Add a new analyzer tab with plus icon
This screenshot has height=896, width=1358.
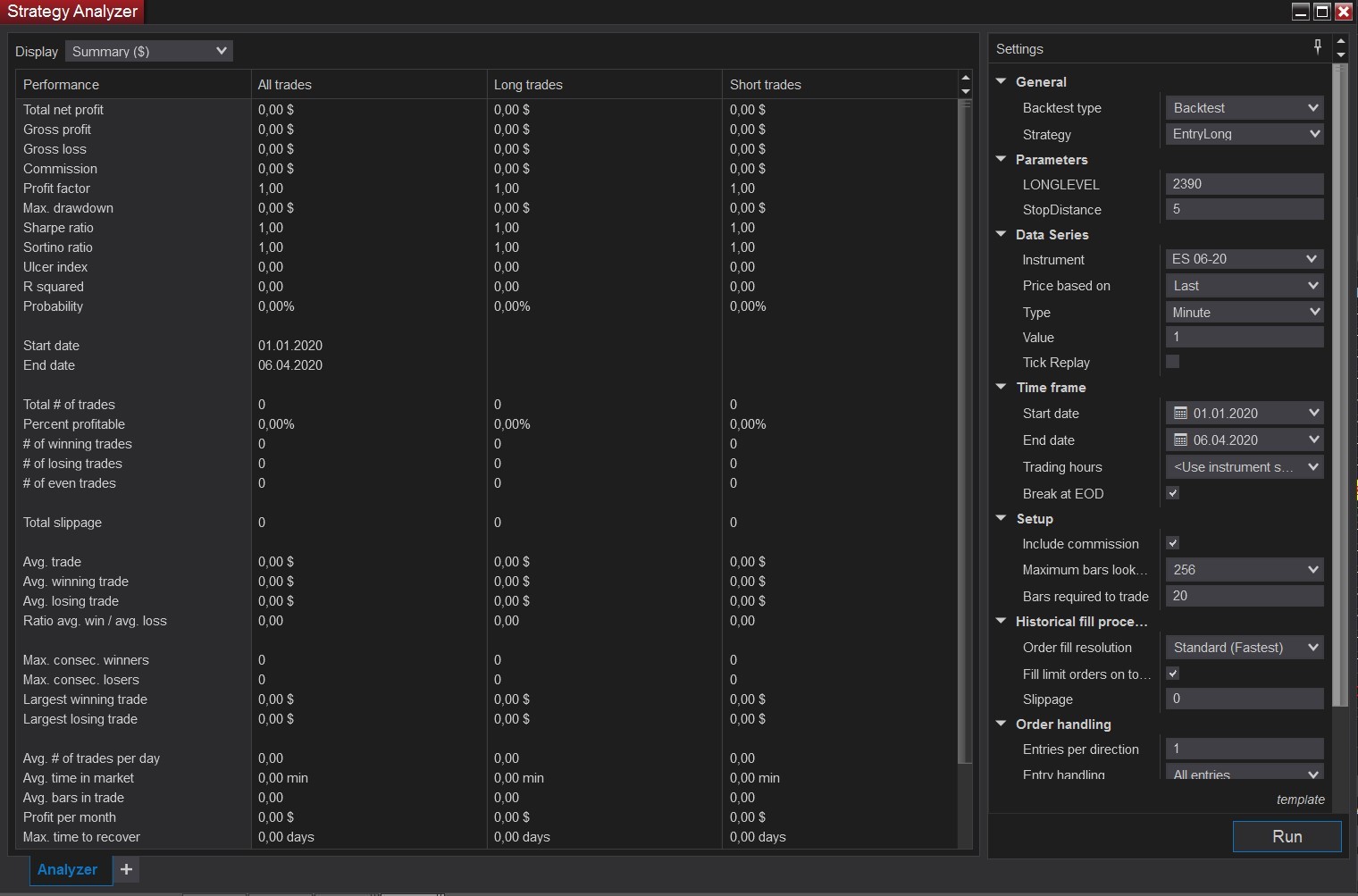126,869
